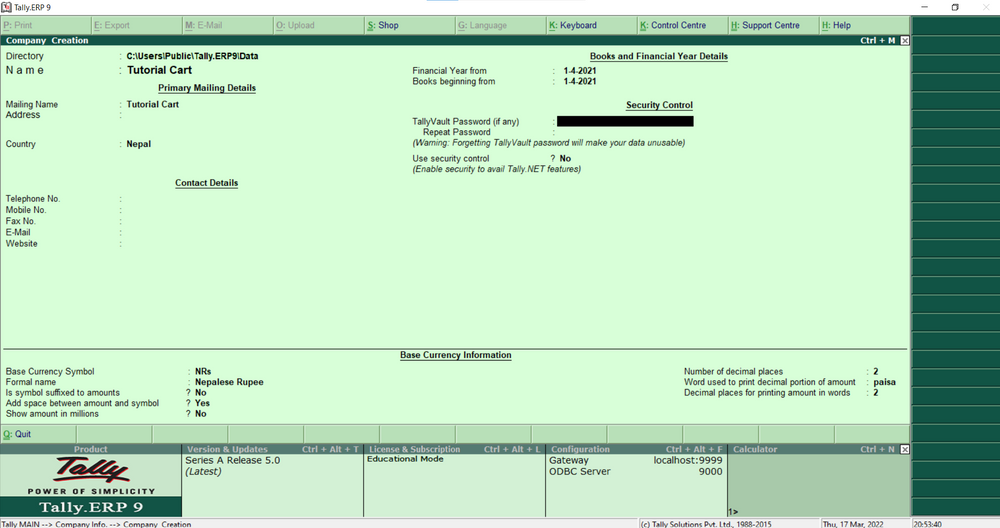Image resolution: width=1000 pixels, height=528 pixels.
Task: Click the TallyVault Password field
Action: (625, 121)
